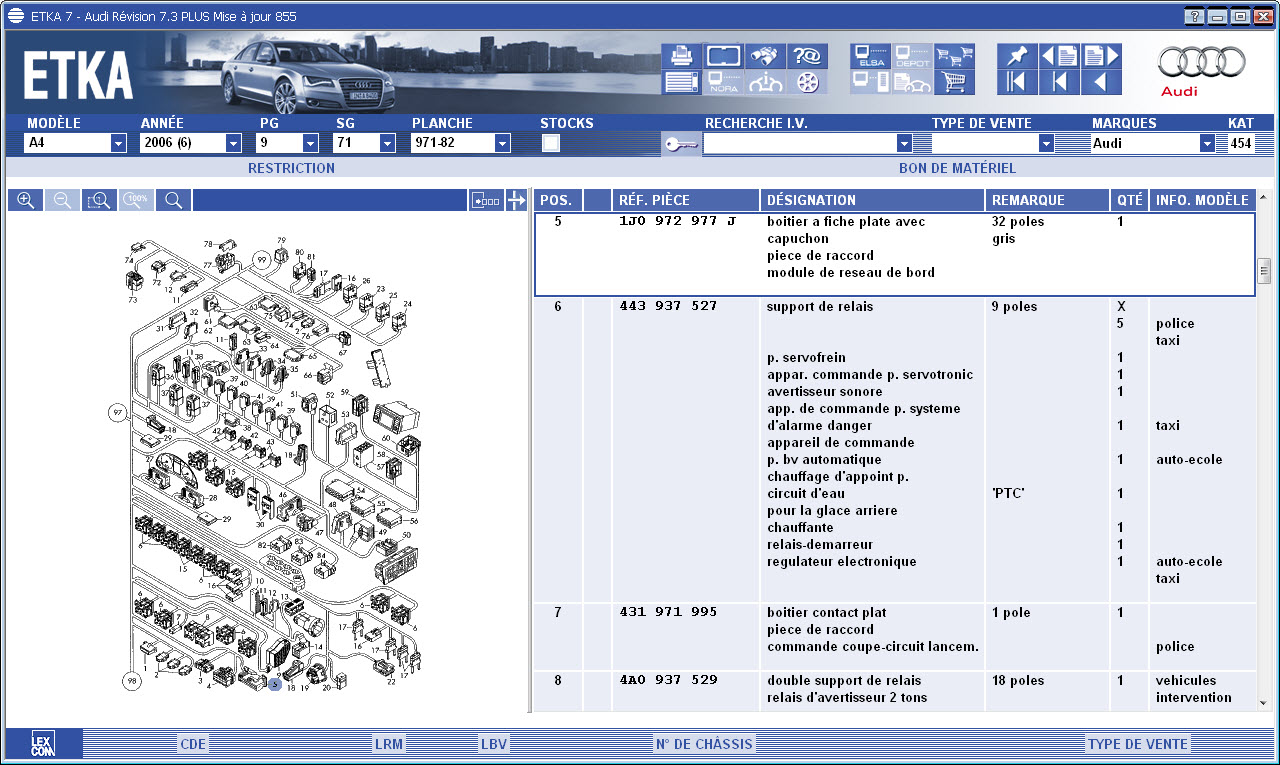This screenshot has height=765, width=1280.
Task: Go to next page with the page-arrow icon
Action: 1101,56
